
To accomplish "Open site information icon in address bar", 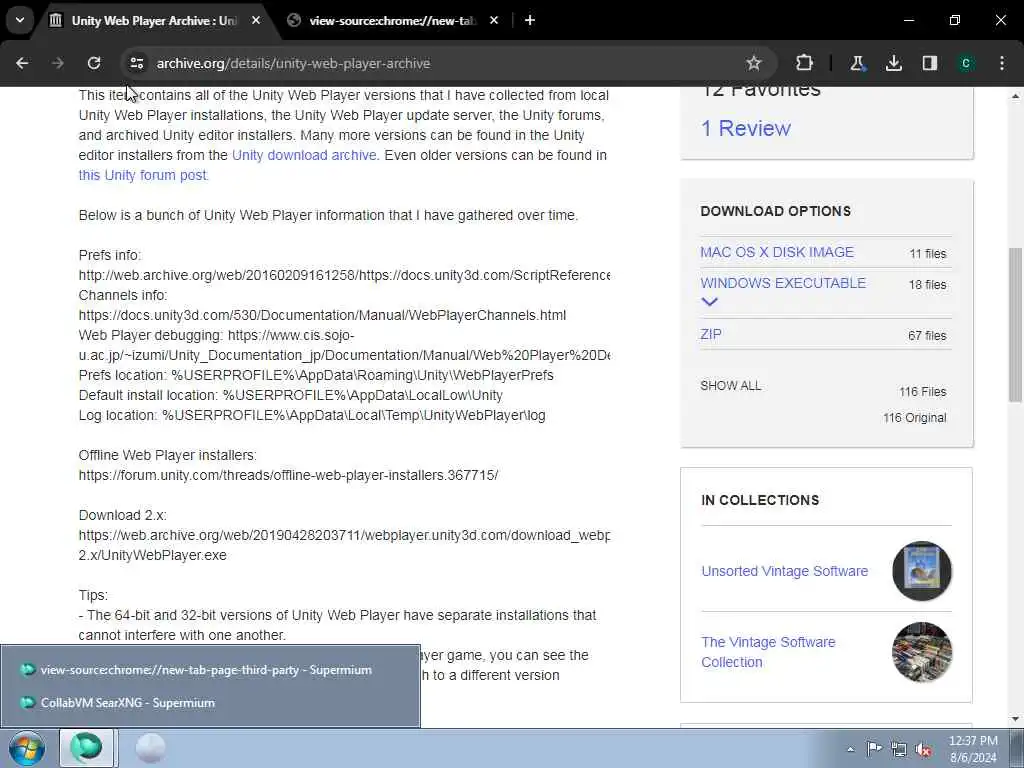I will pos(136,63).
